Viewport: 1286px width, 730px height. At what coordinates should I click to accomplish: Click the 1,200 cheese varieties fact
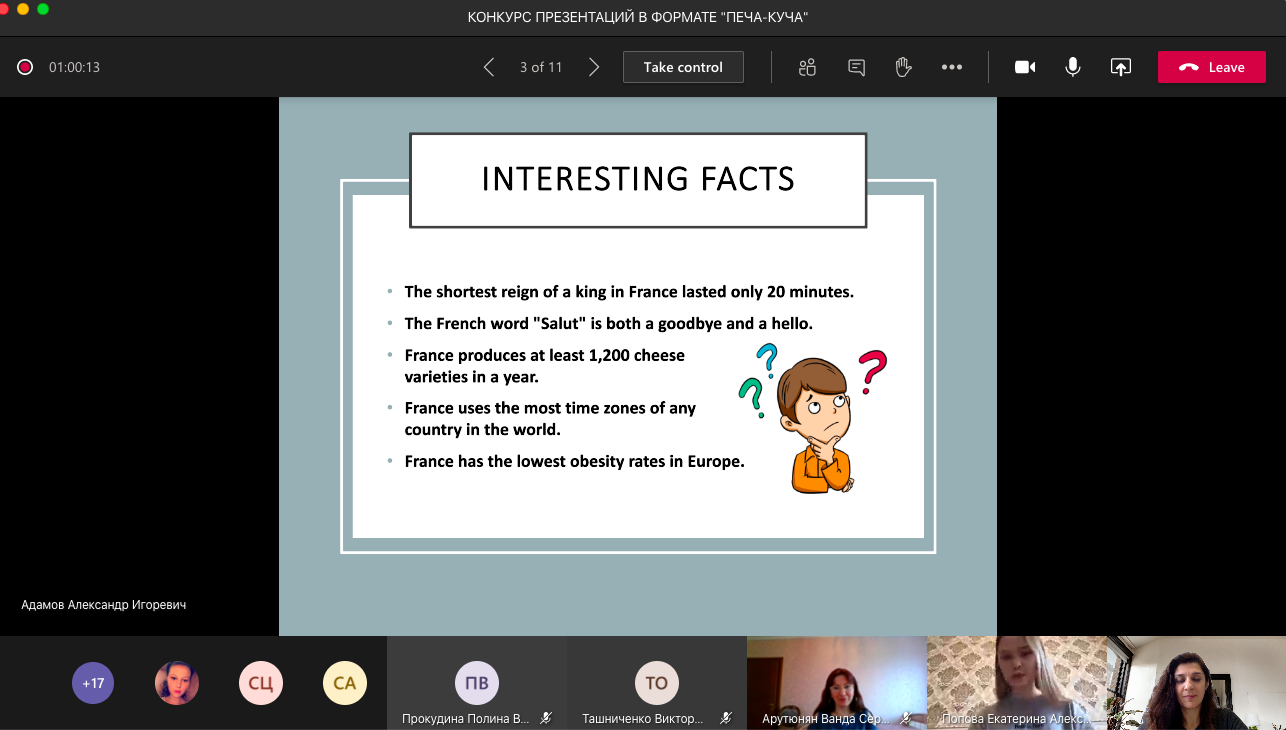click(545, 366)
